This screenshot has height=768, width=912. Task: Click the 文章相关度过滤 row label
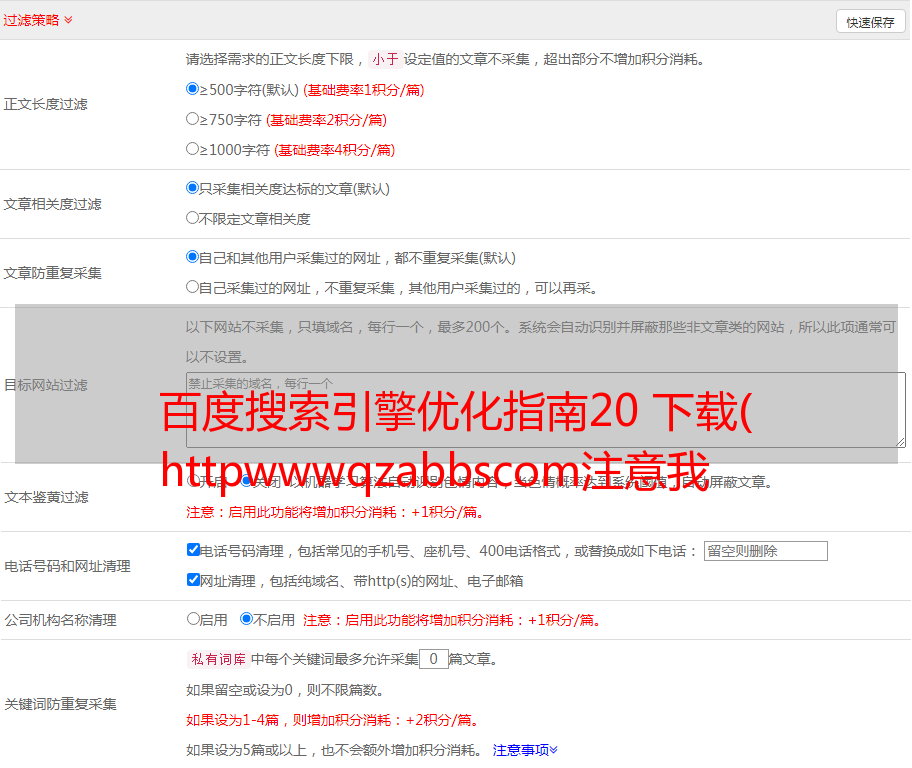tap(52, 204)
